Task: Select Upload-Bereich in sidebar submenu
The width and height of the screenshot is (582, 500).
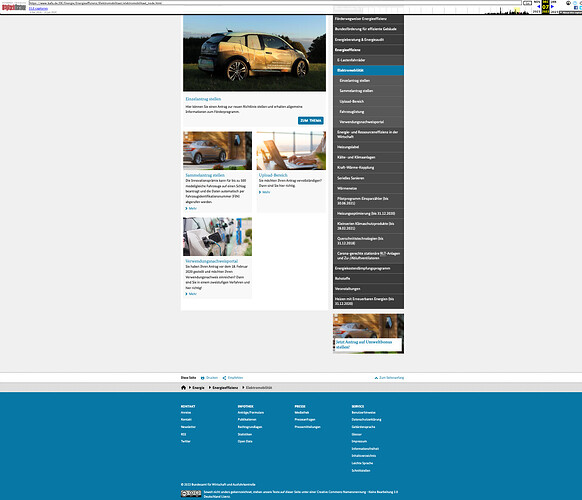Action: click(x=368, y=101)
